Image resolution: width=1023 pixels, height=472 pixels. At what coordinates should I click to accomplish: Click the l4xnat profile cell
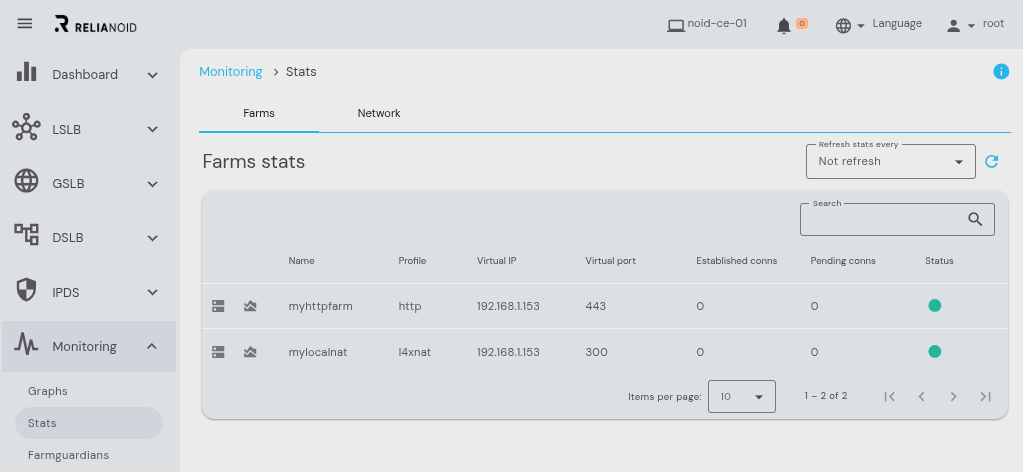(x=415, y=352)
